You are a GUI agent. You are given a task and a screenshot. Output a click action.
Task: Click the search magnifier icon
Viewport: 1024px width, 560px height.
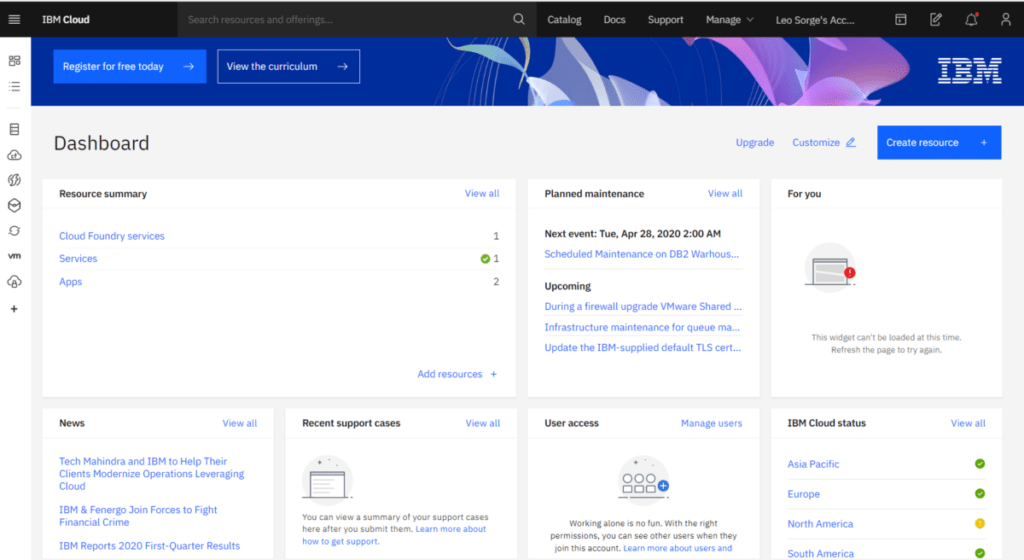(x=519, y=20)
